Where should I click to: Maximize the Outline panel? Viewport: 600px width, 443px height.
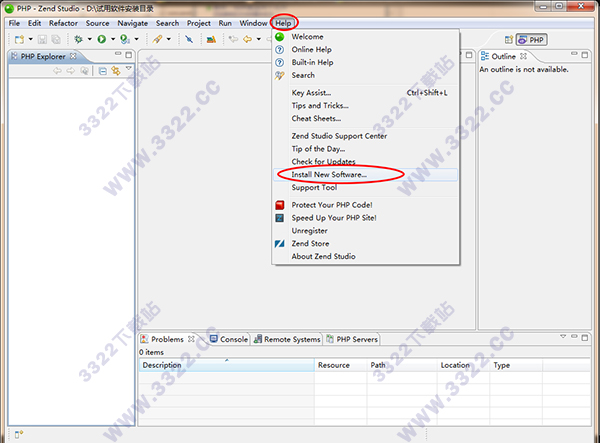585,55
